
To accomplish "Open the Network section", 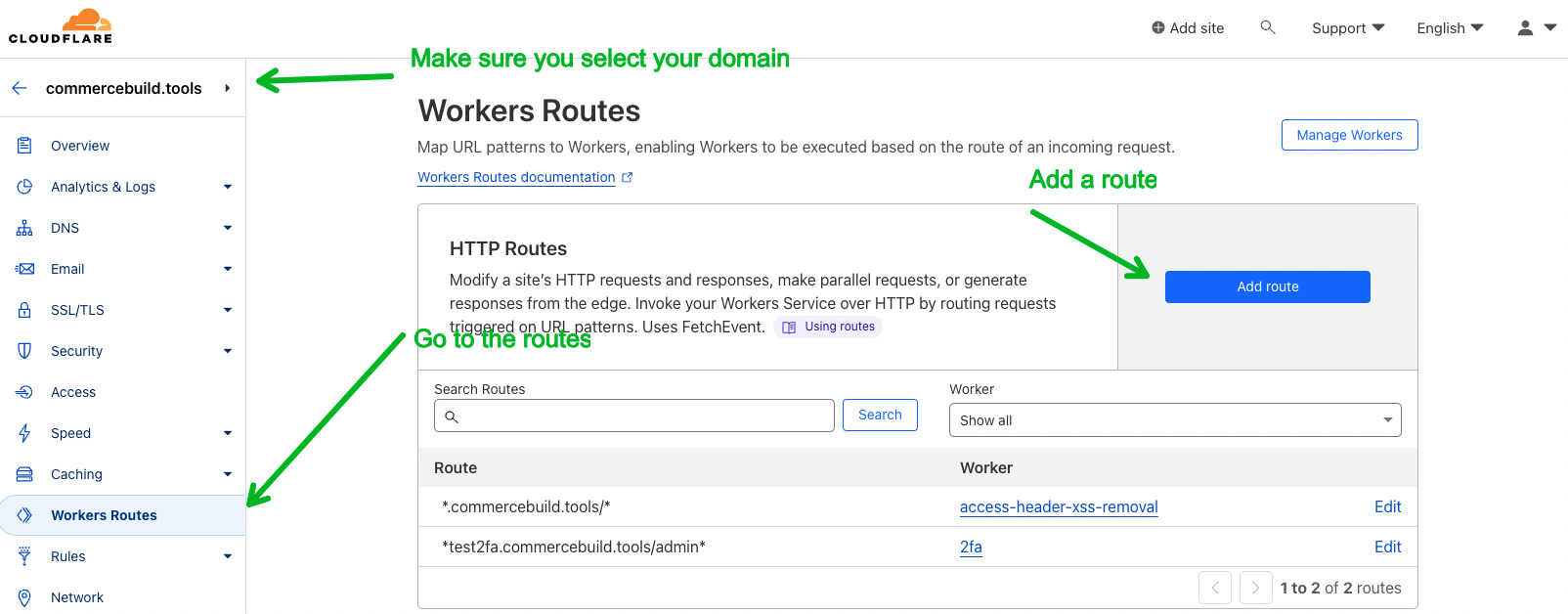I will tap(77, 597).
